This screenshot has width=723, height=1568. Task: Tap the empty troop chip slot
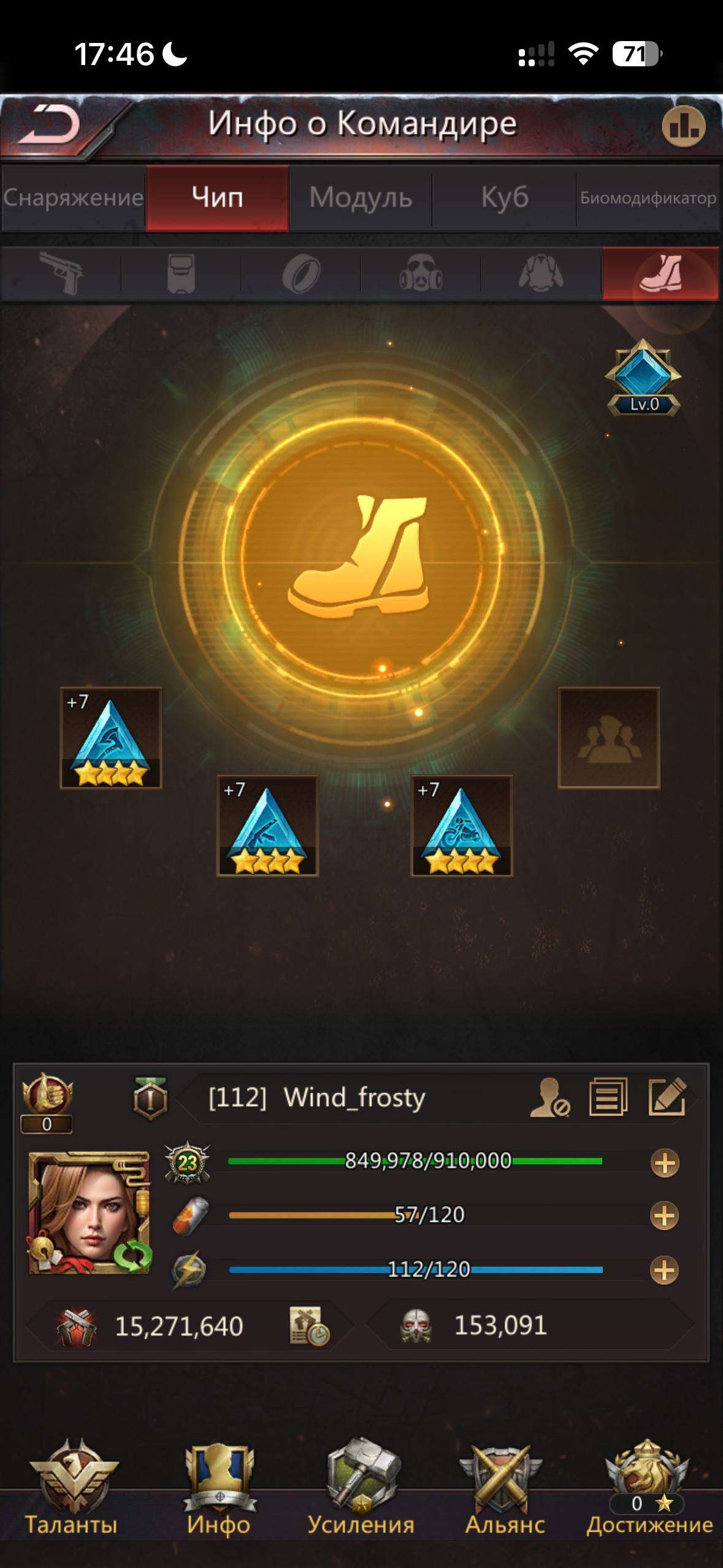609,737
